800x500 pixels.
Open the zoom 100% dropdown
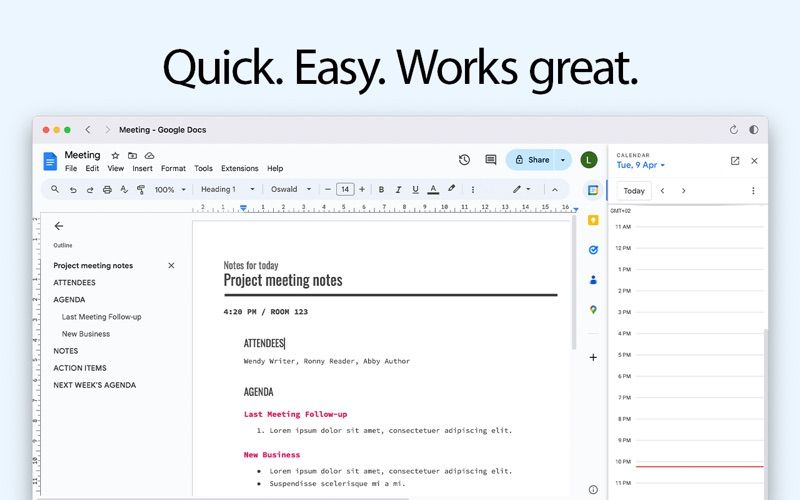pyautogui.click(x=170, y=190)
